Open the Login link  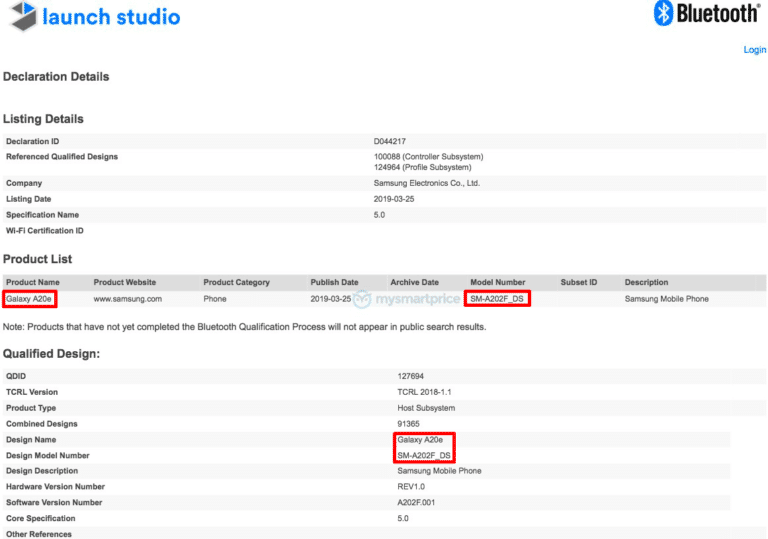pos(754,49)
